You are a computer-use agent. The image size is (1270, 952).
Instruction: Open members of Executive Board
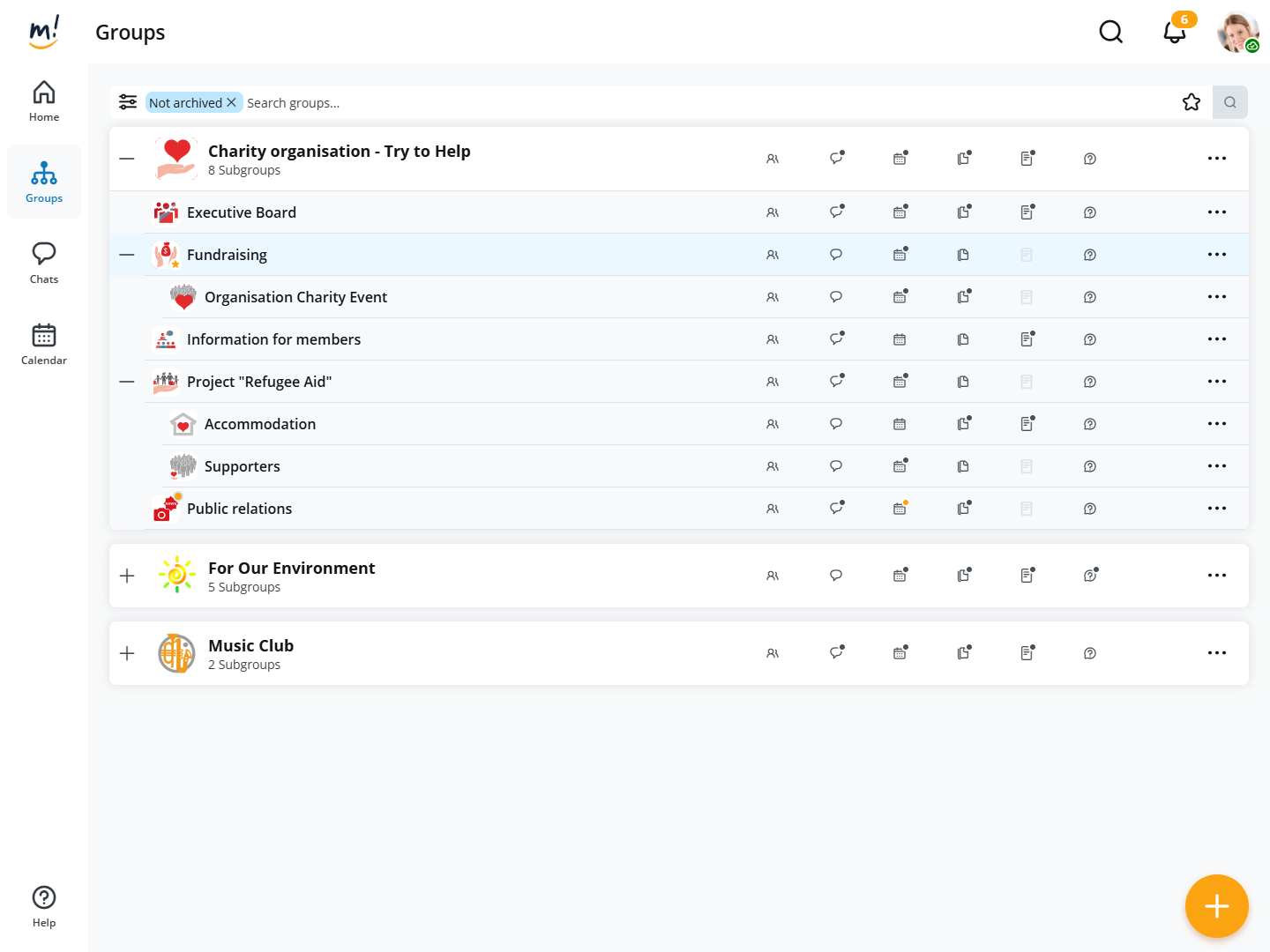click(x=773, y=212)
